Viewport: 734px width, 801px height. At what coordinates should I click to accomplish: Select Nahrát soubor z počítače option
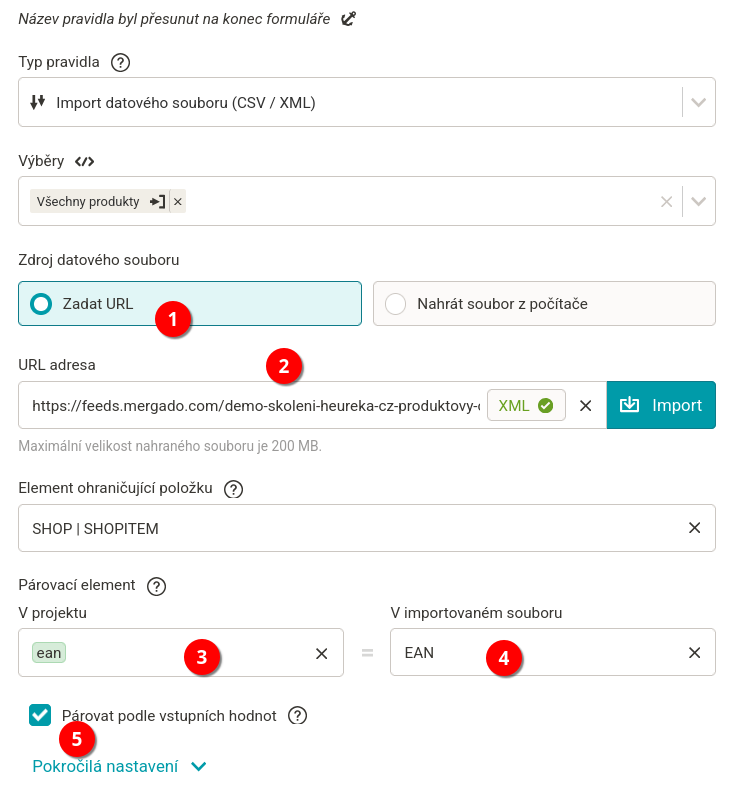(396, 304)
